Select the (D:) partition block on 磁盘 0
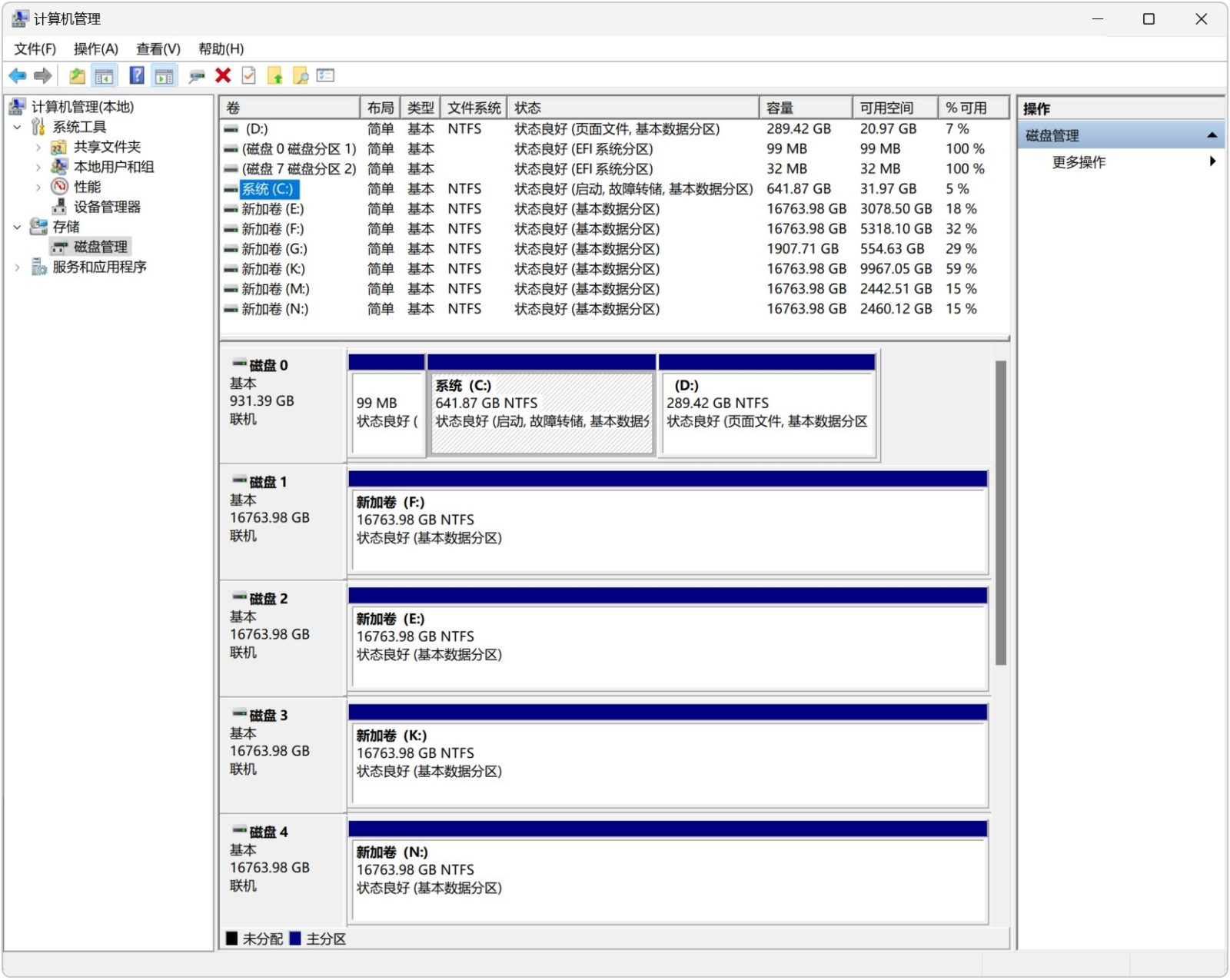 click(767, 405)
